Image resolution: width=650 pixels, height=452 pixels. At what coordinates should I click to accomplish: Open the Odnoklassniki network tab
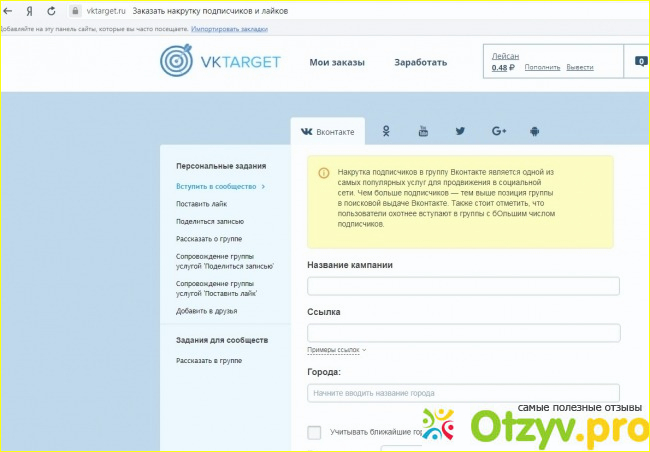[386, 131]
